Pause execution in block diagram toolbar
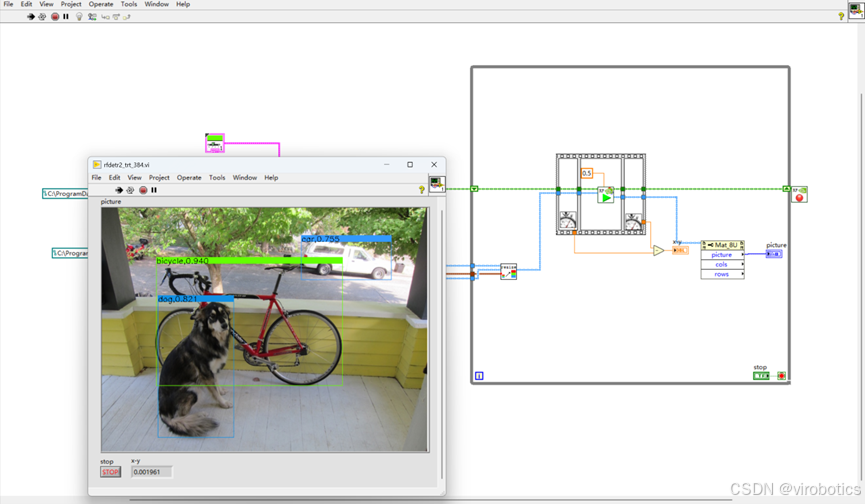 [66, 17]
